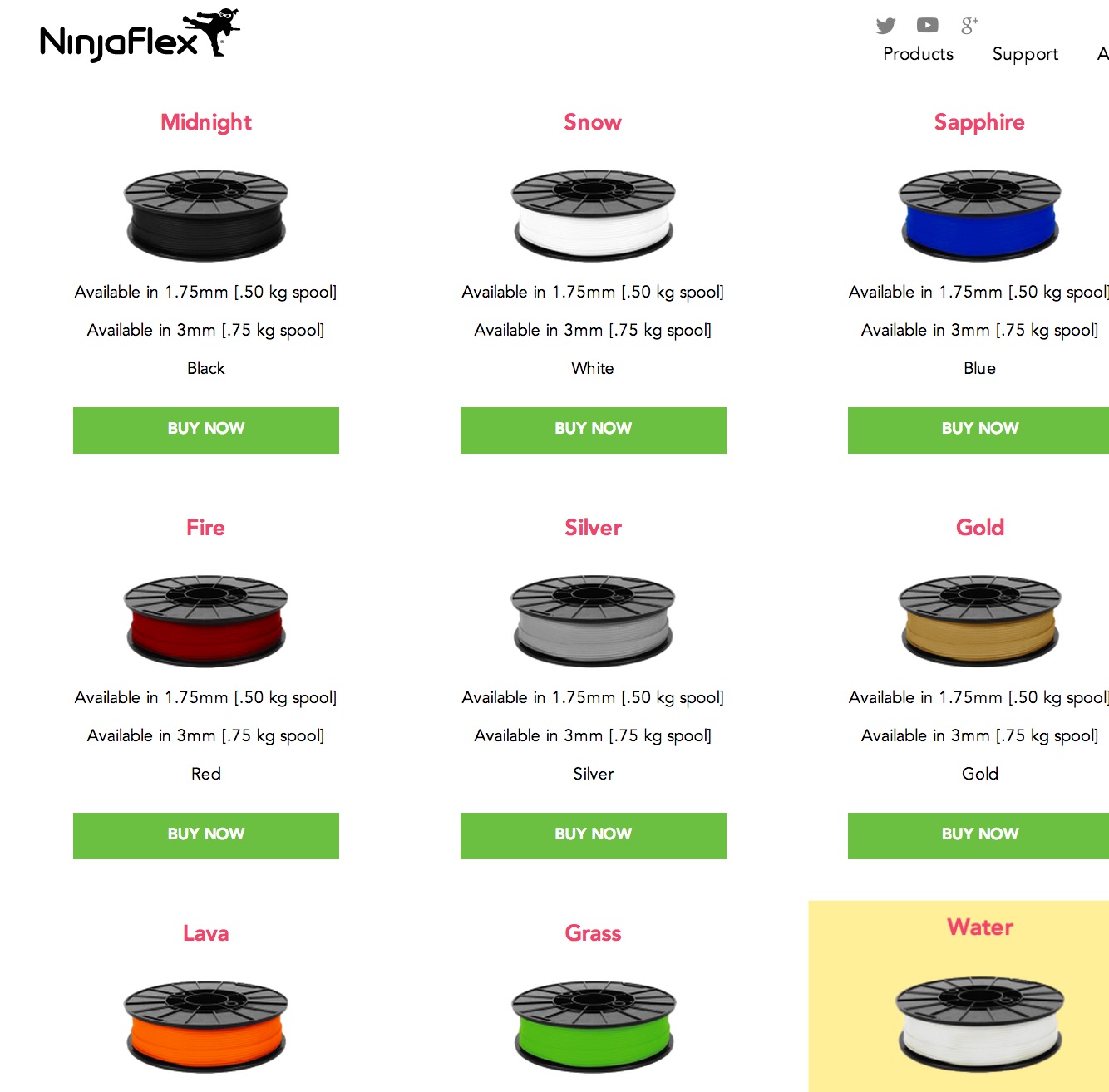Select the Lava orange spool image

point(206,1027)
